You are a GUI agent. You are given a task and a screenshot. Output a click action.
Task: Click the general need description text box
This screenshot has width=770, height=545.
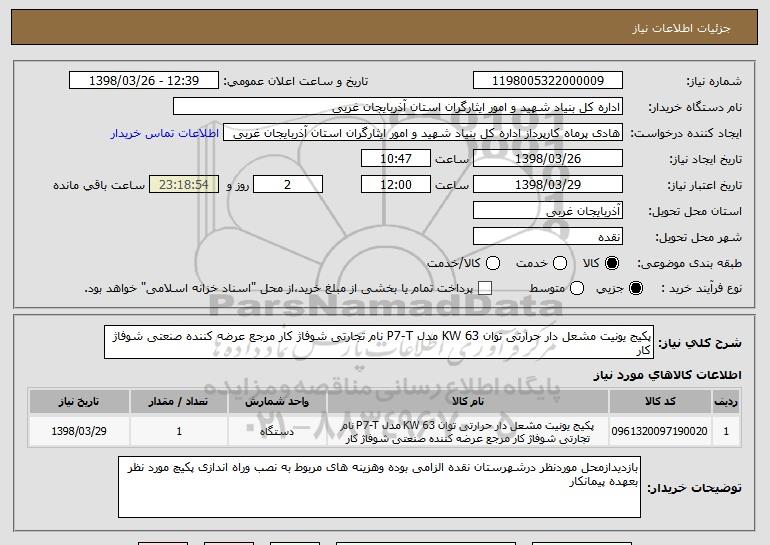(379, 342)
